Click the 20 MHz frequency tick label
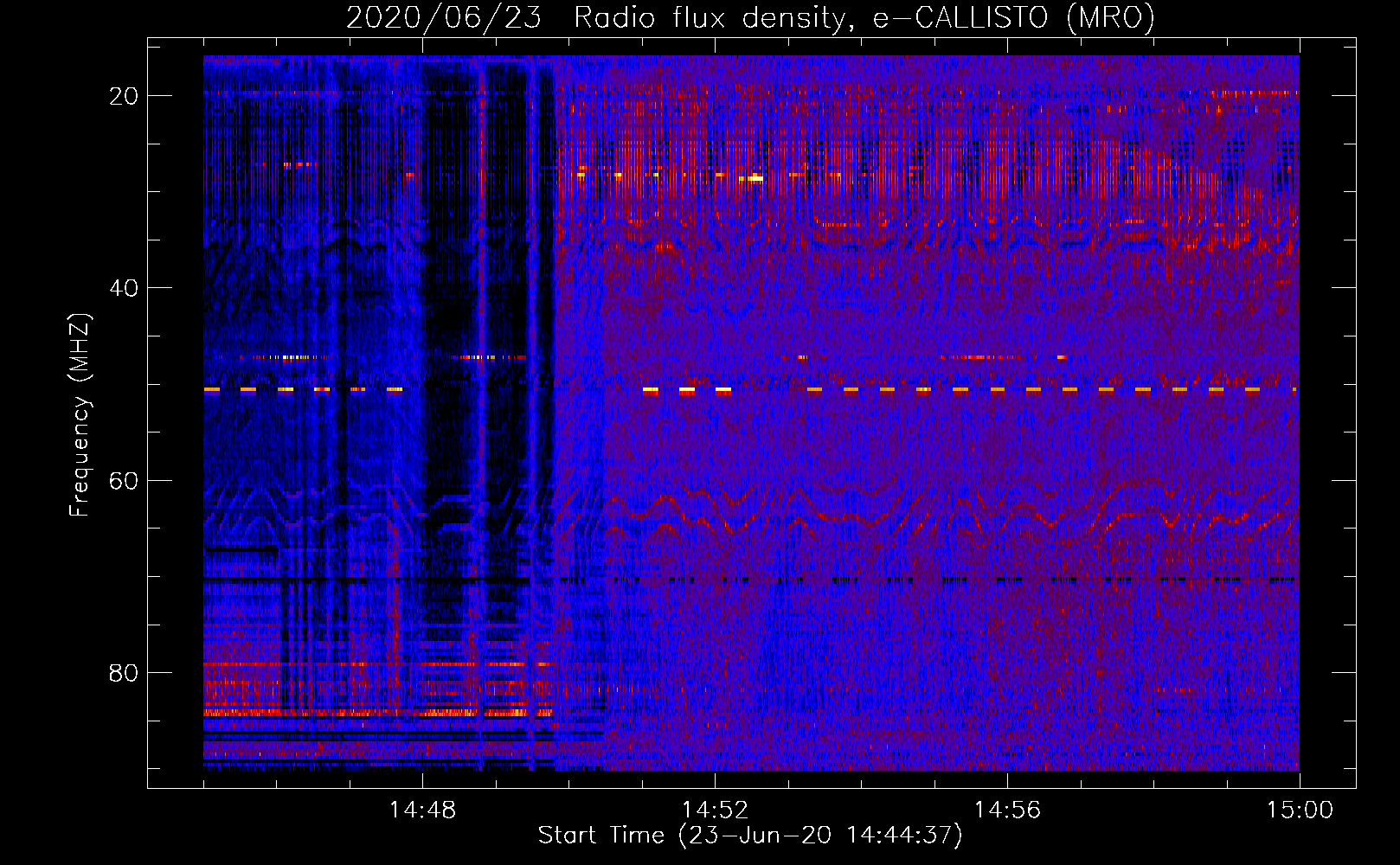 (x=124, y=96)
